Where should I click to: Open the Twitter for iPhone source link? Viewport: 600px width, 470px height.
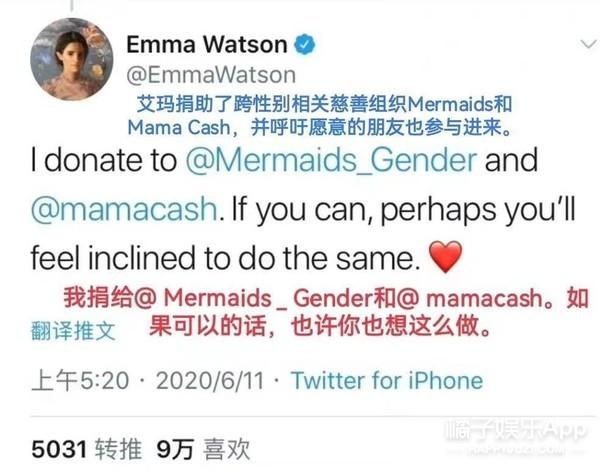(x=387, y=380)
